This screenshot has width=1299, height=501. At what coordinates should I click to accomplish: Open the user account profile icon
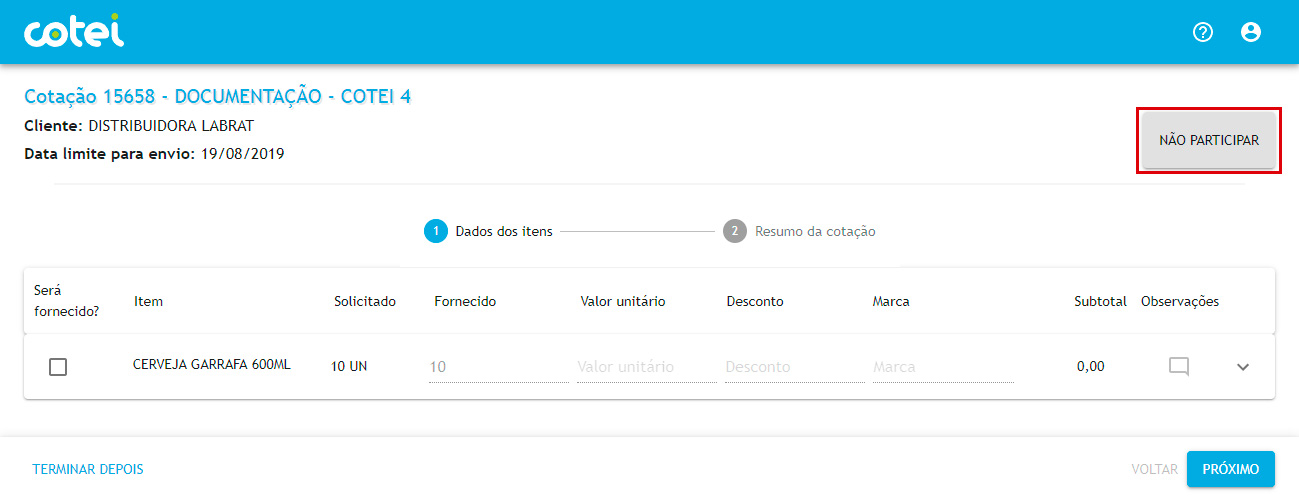pyautogui.click(x=1251, y=32)
